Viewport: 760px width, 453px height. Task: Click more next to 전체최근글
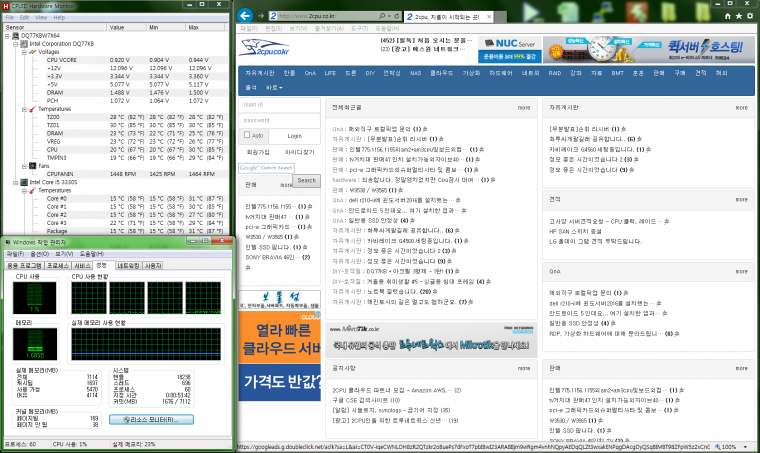coord(523,108)
